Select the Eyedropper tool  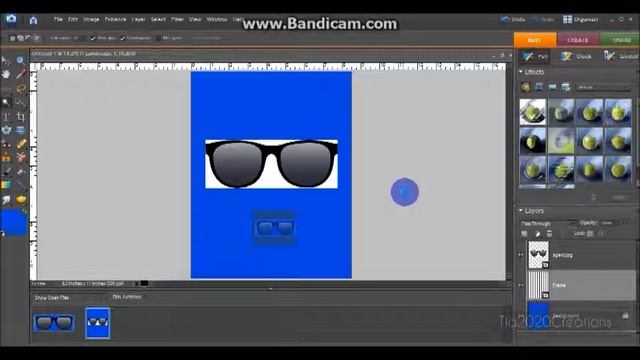[20, 74]
